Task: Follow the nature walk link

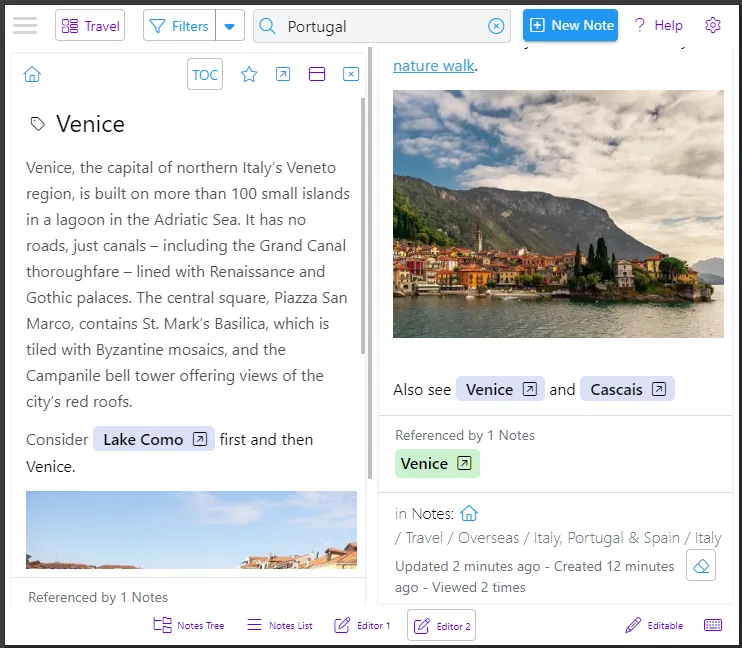Action: (434, 66)
